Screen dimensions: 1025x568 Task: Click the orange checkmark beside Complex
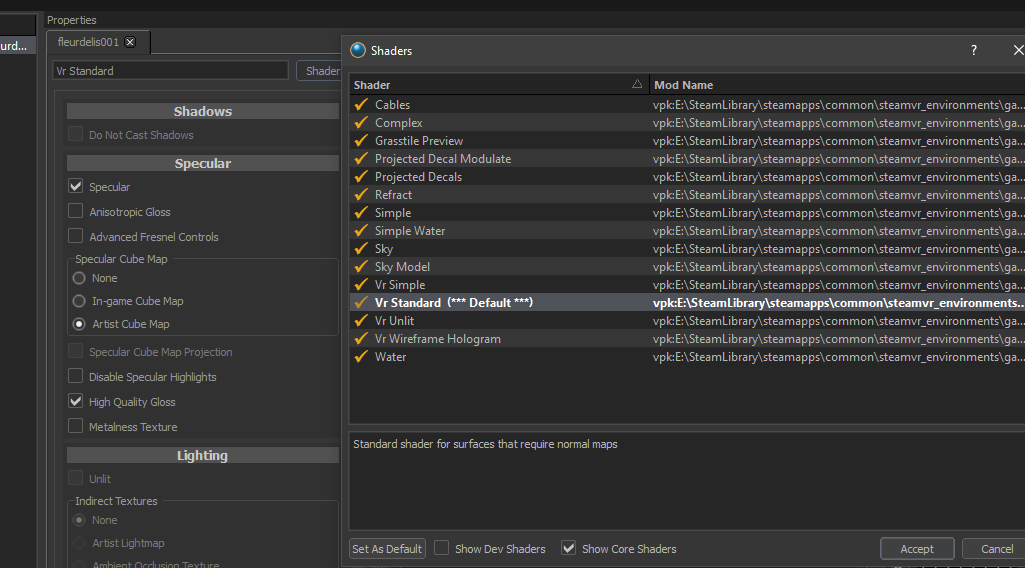[x=361, y=122]
